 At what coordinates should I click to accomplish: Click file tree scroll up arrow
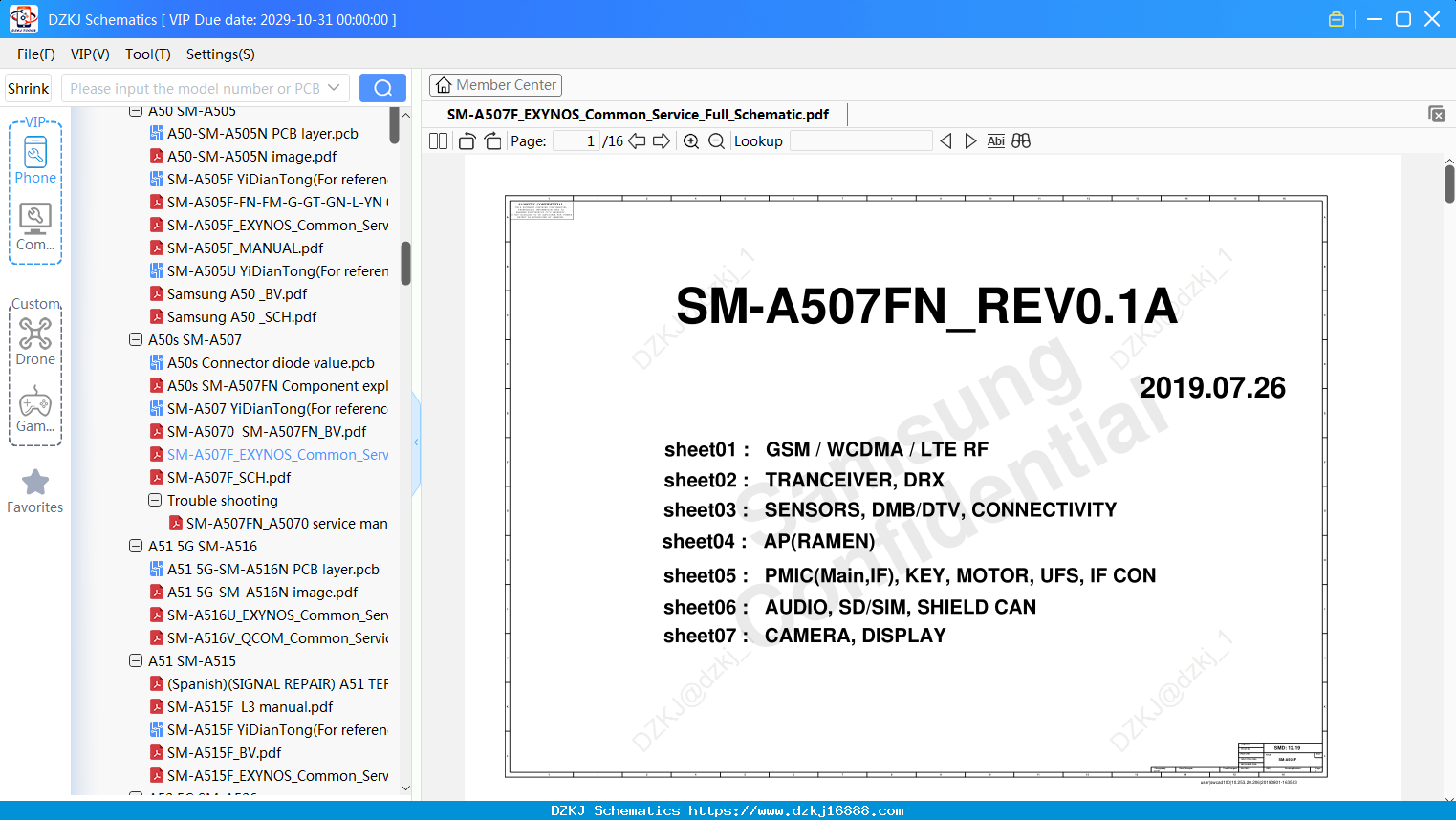(x=405, y=115)
